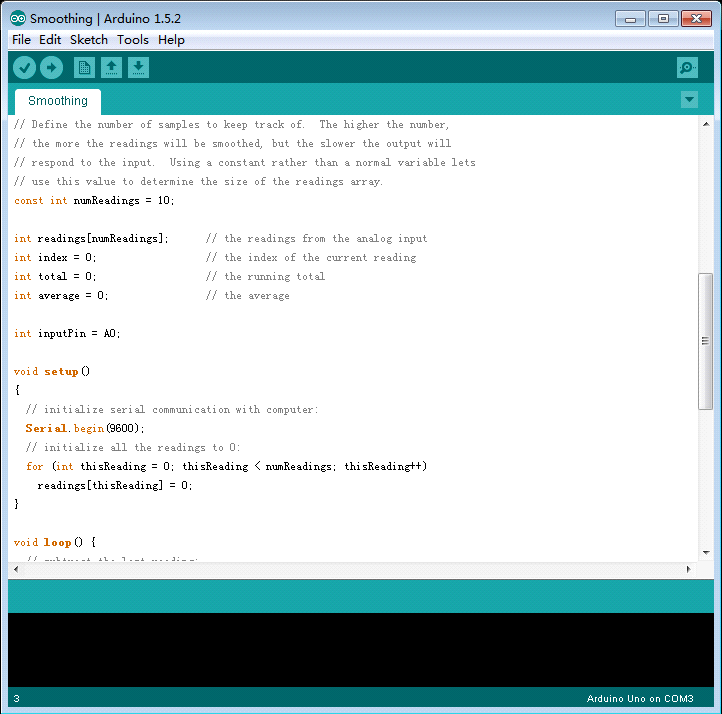Open the Tools menu
This screenshot has width=722, height=714.
point(132,40)
